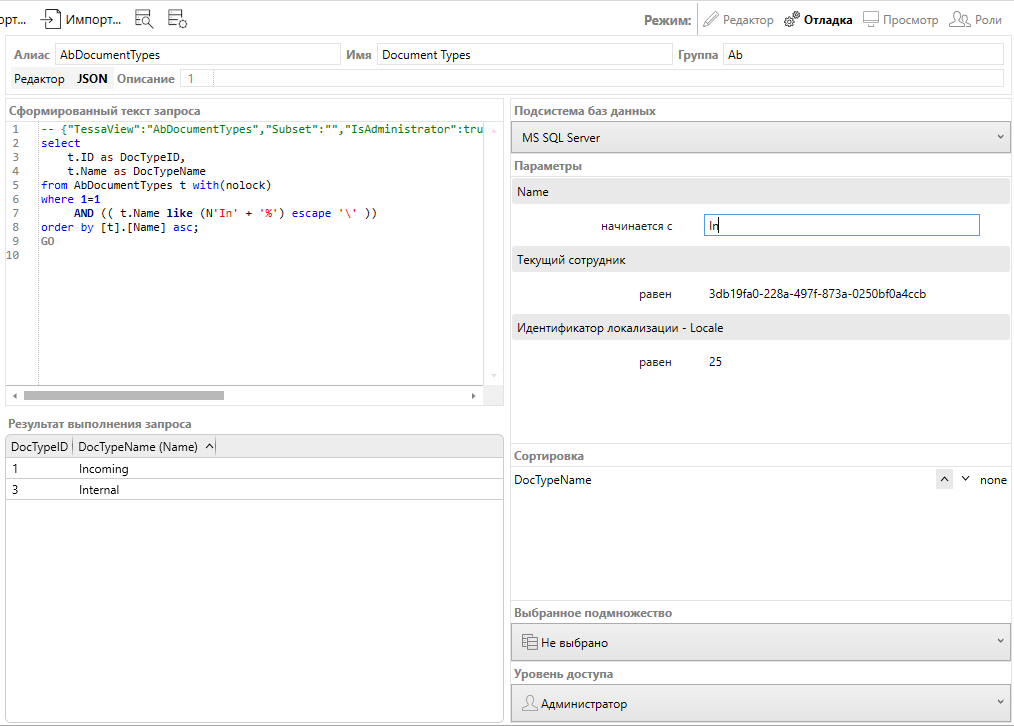Select the 'none' sort option
This screenshot has width=1014, height=726.
(x=993, y=480)
